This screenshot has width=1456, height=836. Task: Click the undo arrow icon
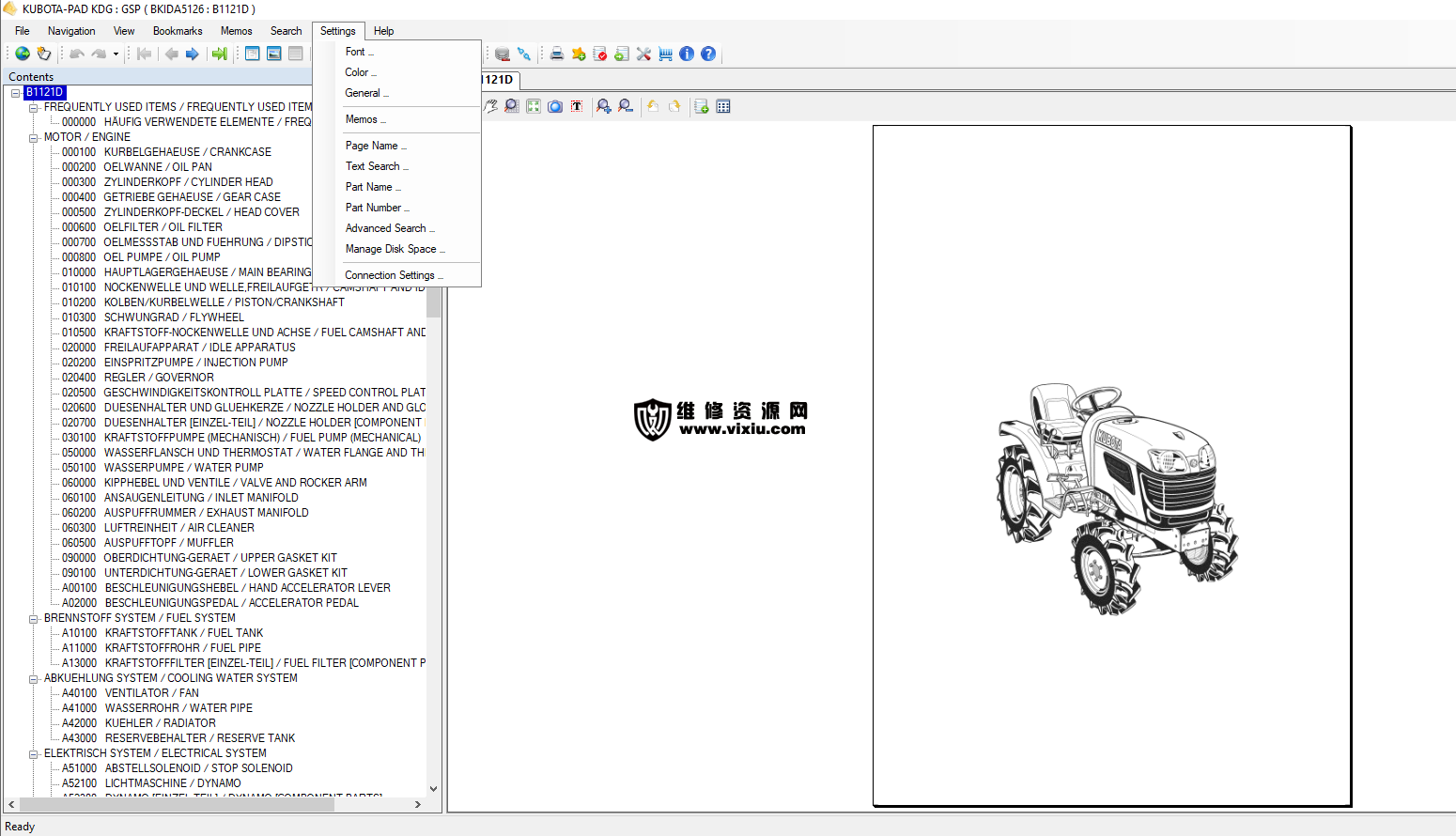77,54
